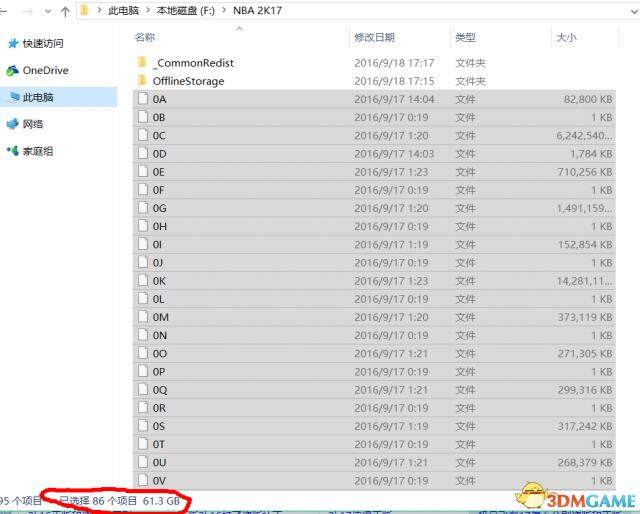The width and height of the screenshot is (640, 514).
Task: Open 快速访问 in the navigation pane
Action: point(43,43)
